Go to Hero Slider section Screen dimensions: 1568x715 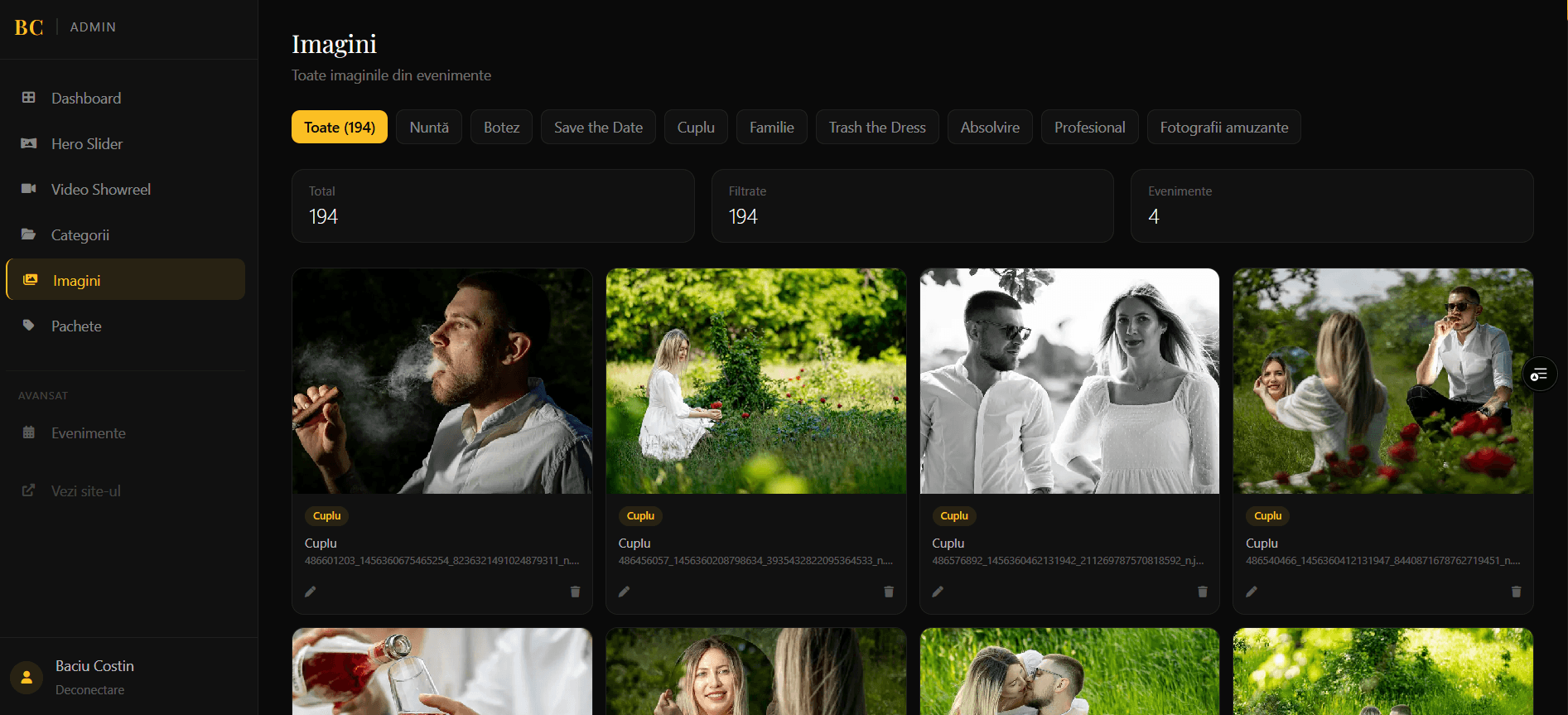[126, 143]
